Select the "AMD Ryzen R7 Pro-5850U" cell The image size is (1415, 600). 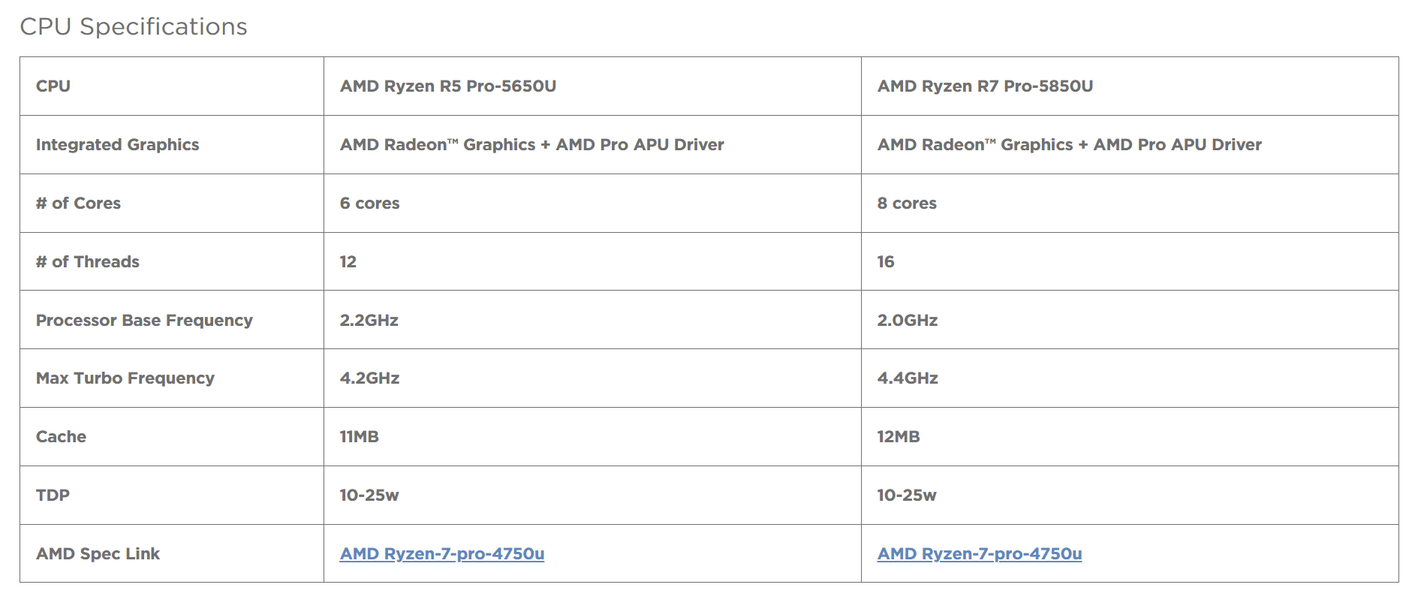tap(985, 86)
